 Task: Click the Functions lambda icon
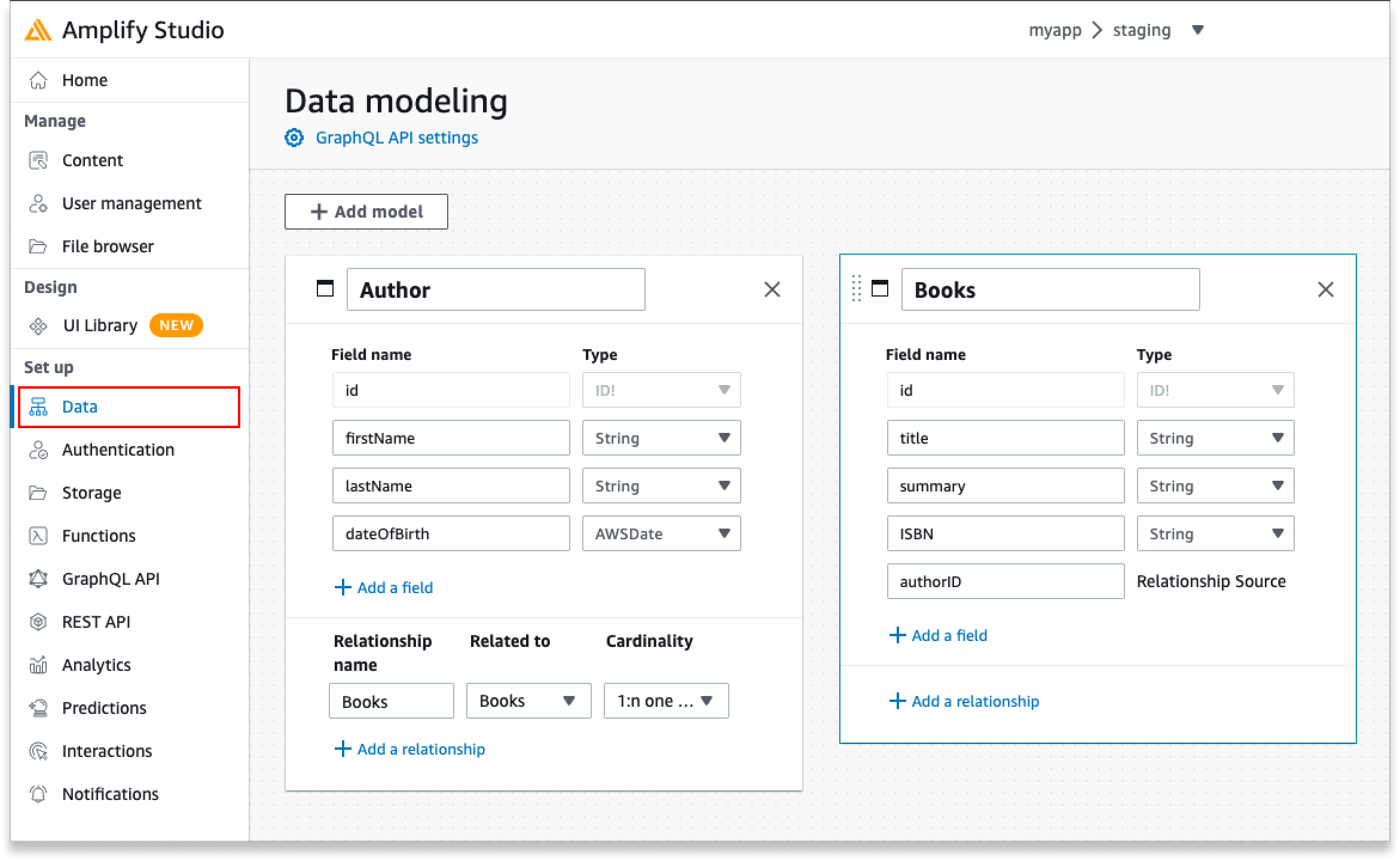(38, 535)
